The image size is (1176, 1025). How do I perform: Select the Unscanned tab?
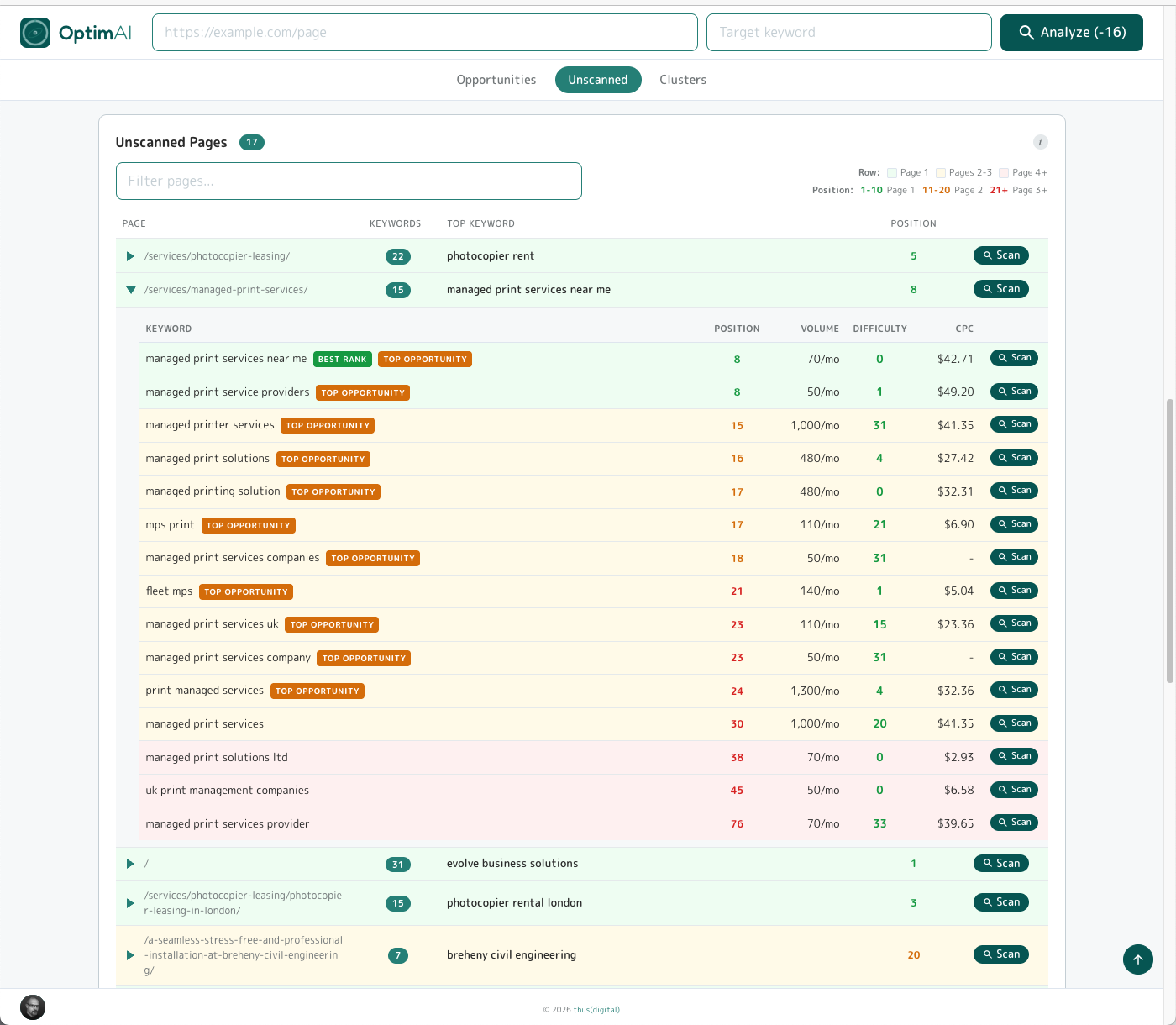click(x=598, y=80)
